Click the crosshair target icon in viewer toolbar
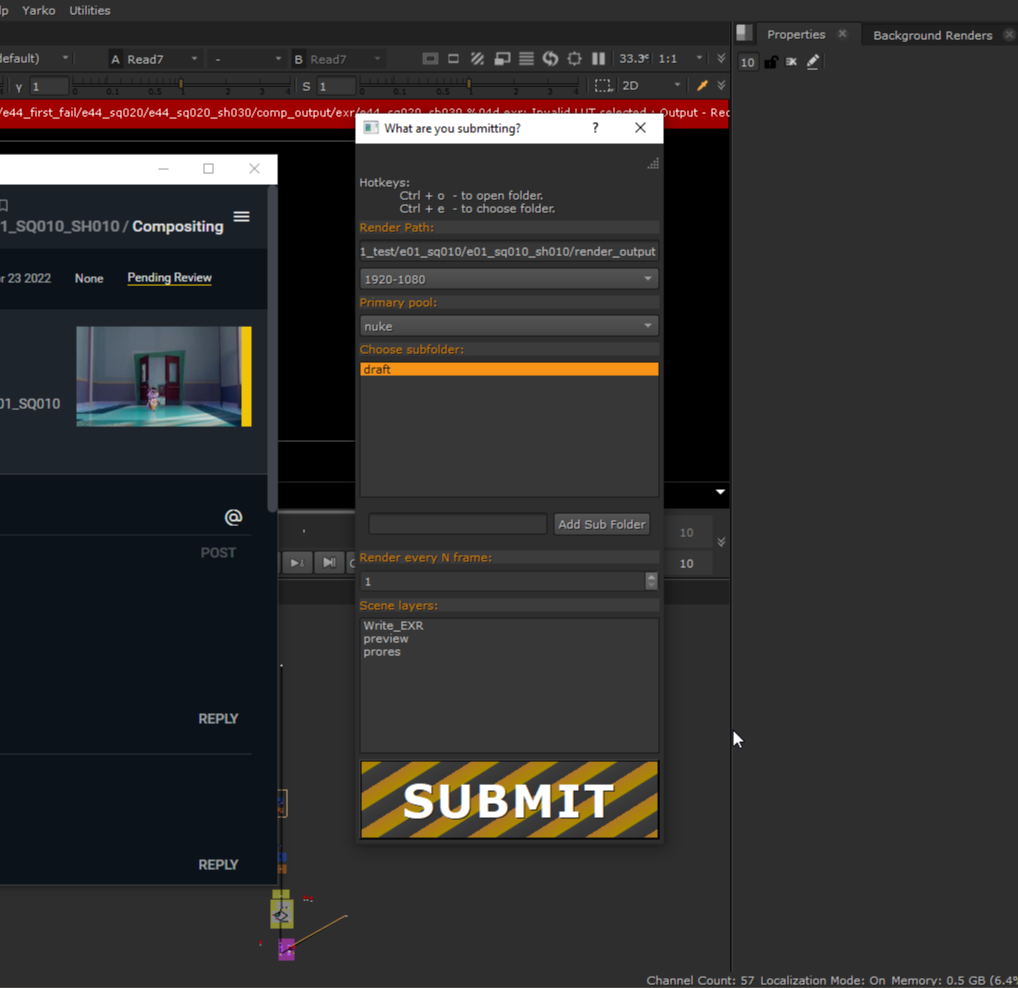 point(575,59)
